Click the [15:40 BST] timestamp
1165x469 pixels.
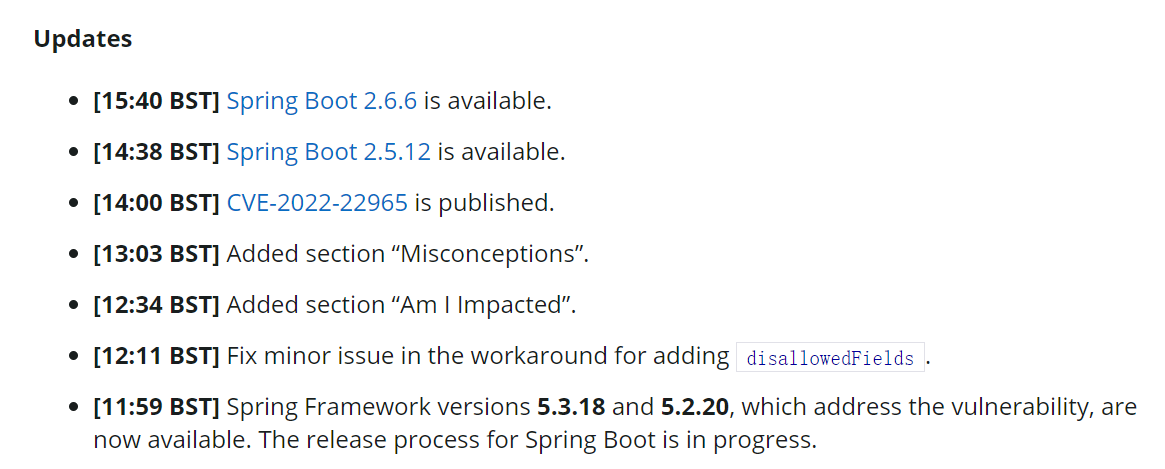(156, 100)
